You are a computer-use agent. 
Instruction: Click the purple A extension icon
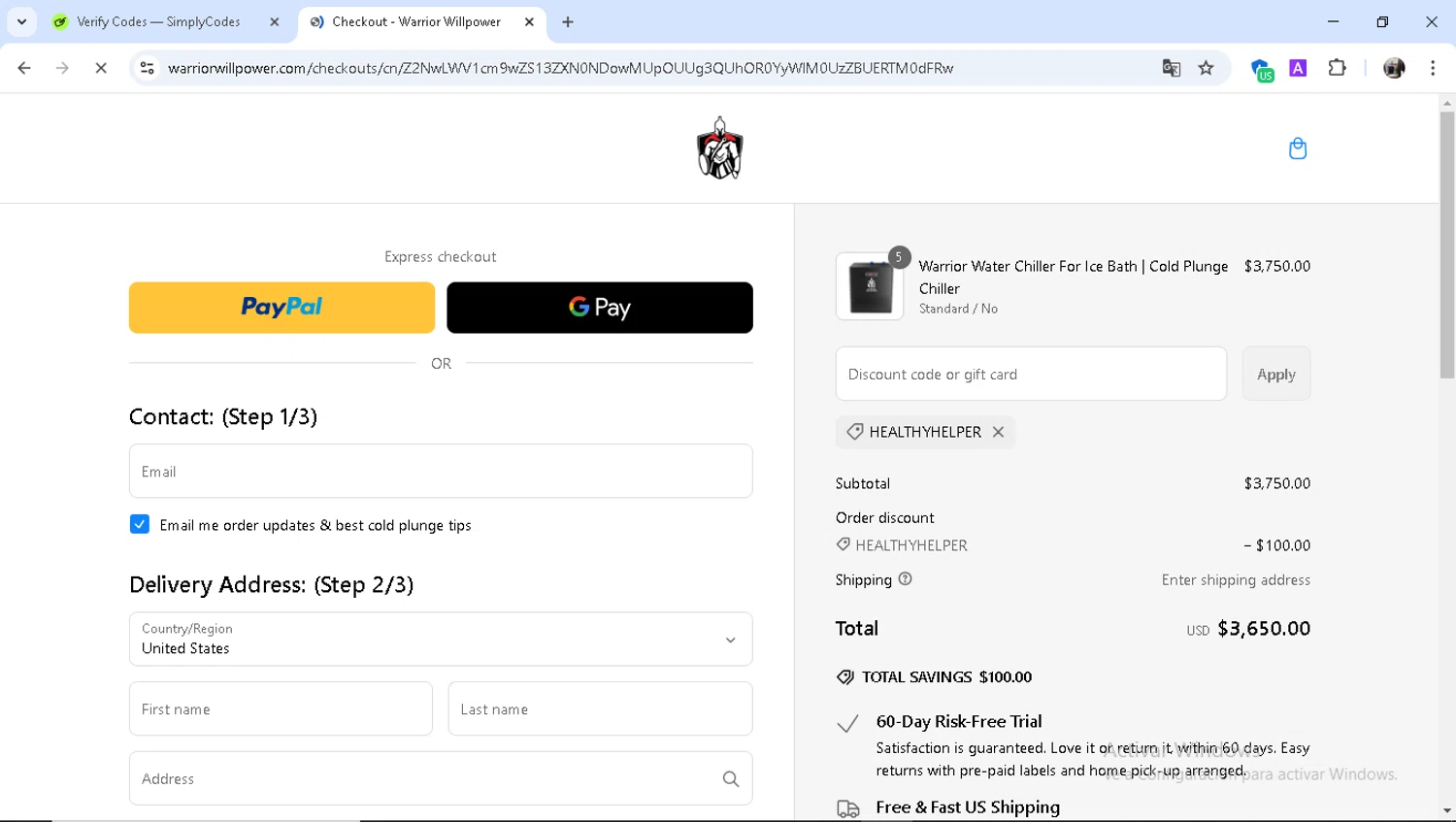point(1298,68)
